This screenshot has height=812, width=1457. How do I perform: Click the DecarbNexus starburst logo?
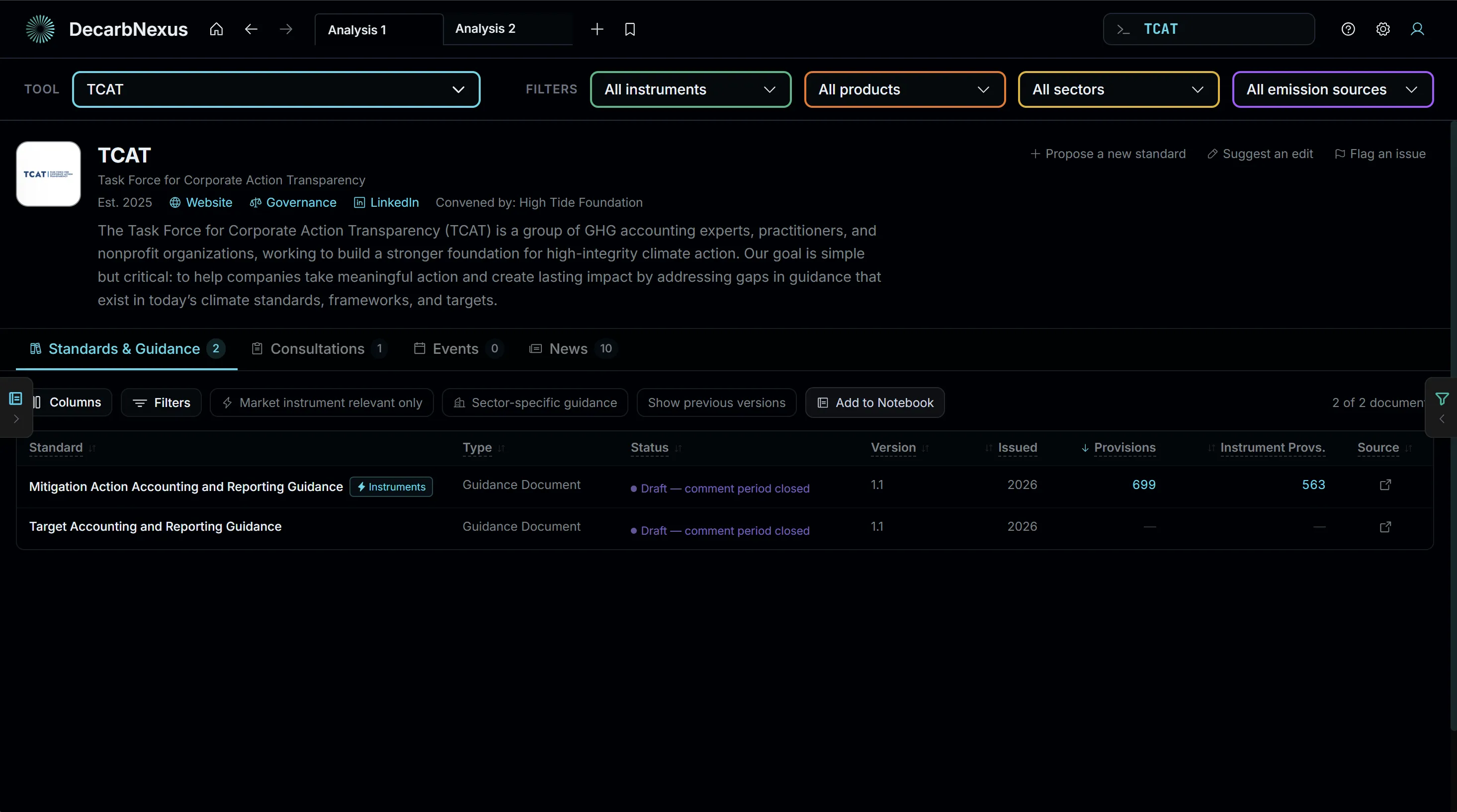40,29
